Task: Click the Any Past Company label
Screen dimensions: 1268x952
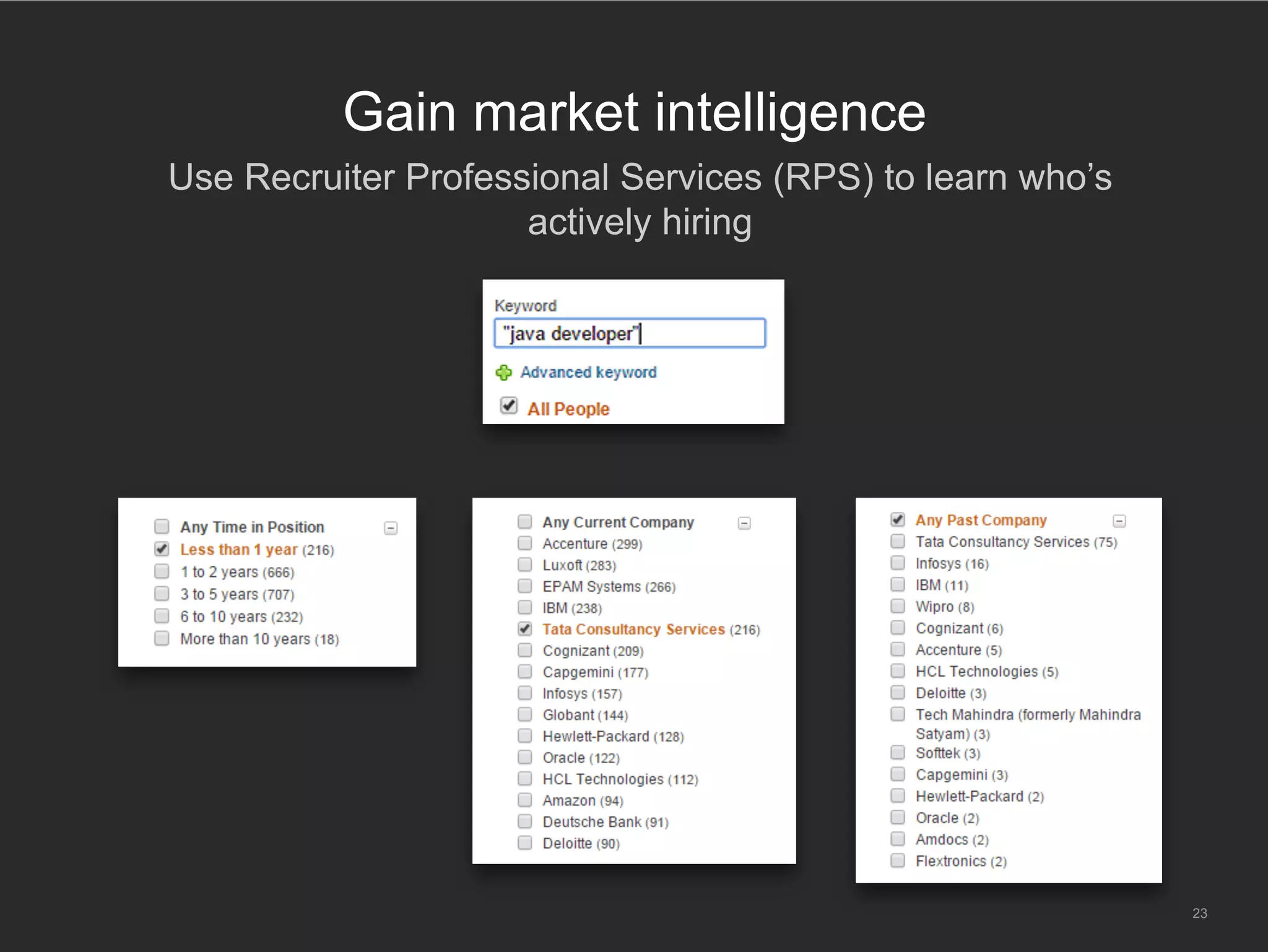Action: [981, 521]
